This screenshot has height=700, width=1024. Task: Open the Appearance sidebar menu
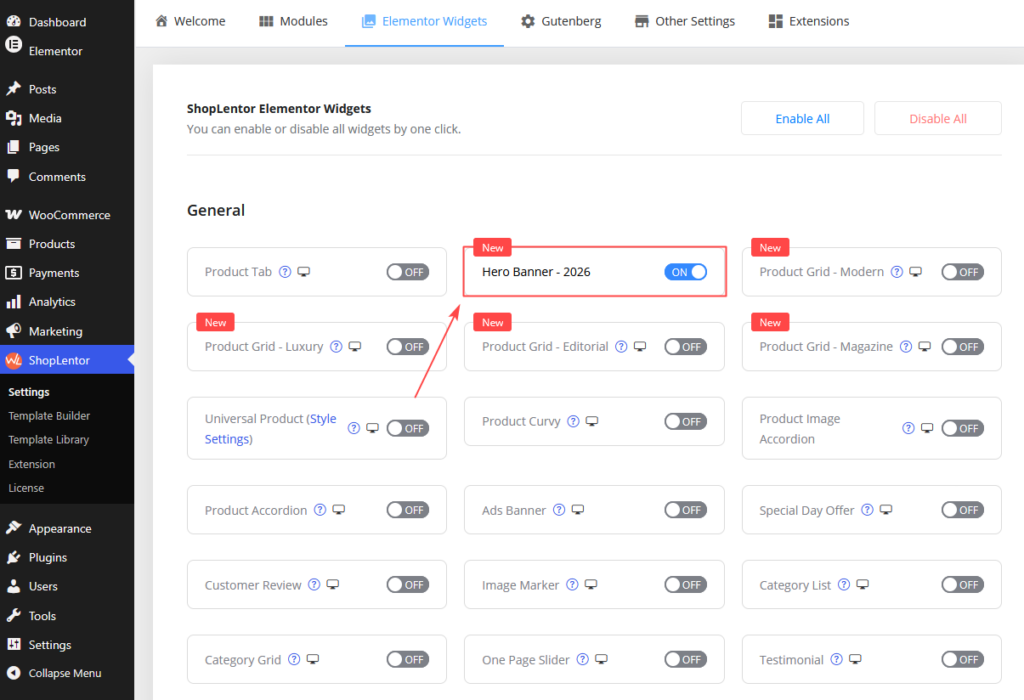pos(67,528)
